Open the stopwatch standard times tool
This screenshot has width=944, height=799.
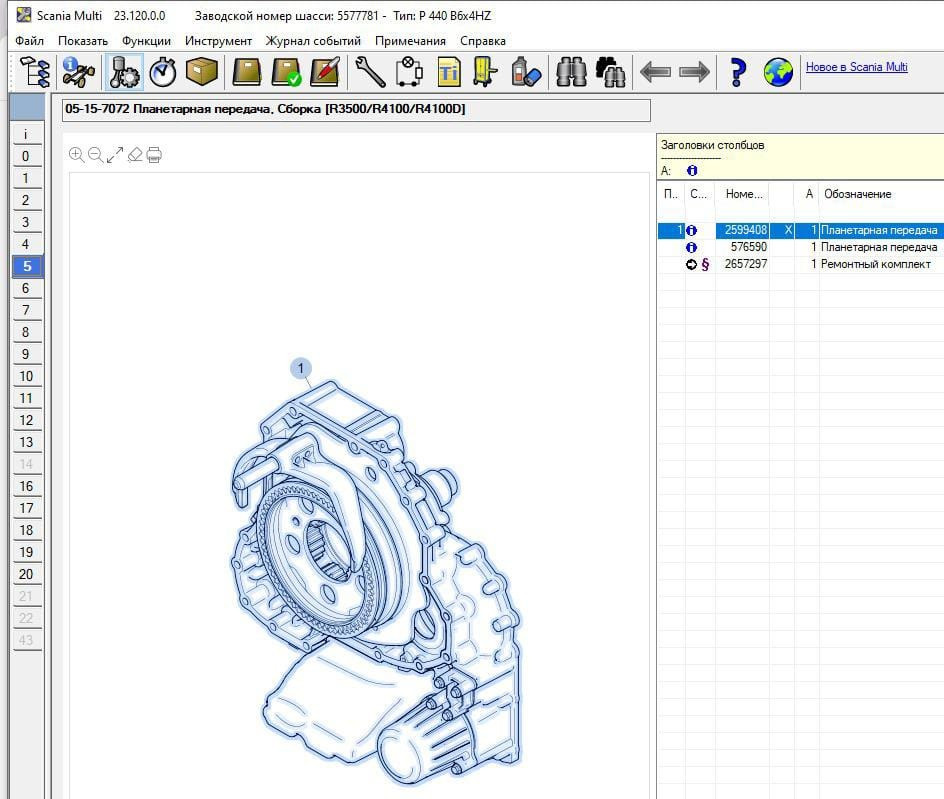(x=162, y=72)
